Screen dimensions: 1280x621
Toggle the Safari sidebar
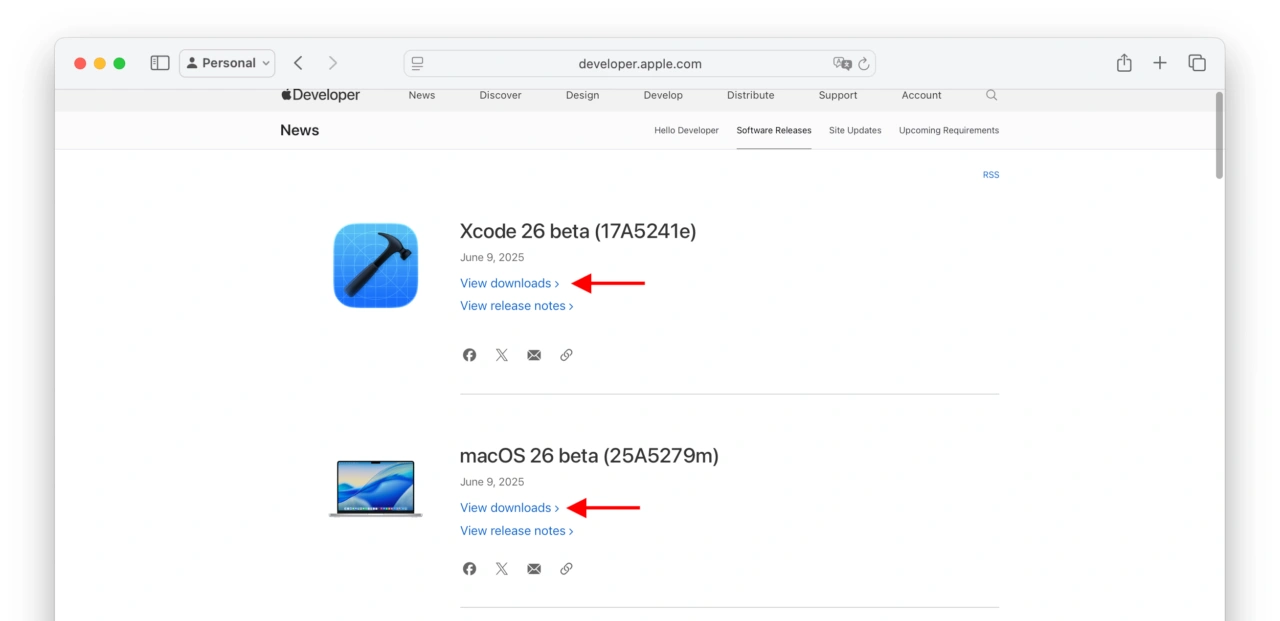tap(160, 63)
